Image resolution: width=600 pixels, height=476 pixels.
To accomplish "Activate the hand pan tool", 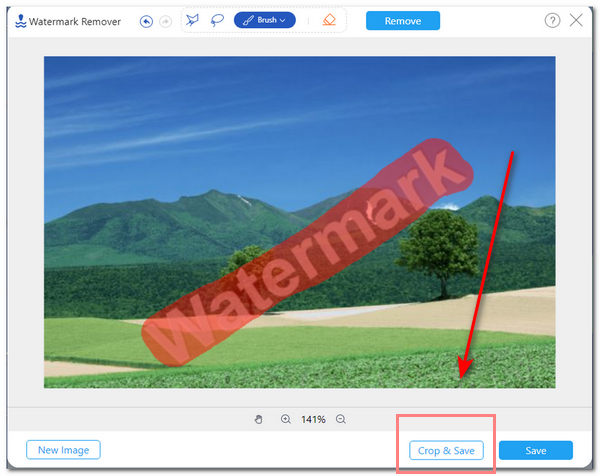I will [x=259, y=419].
